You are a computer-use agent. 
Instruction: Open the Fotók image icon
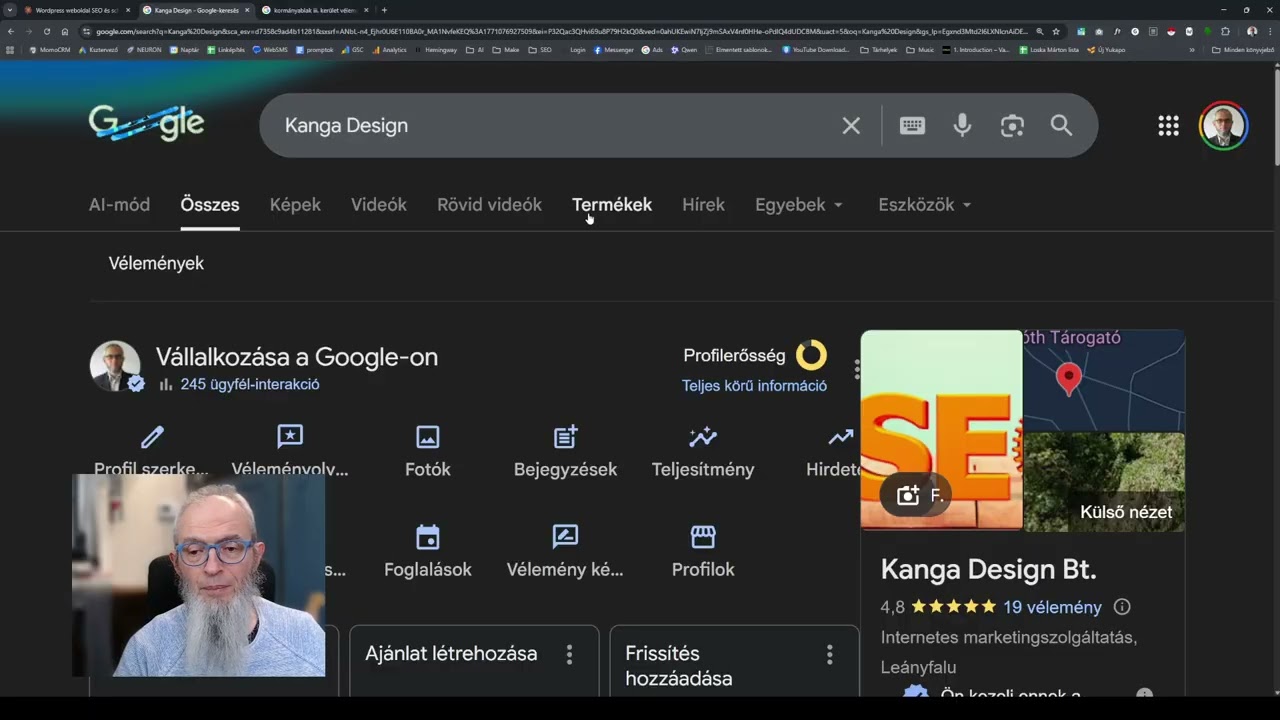click(428, 437)
